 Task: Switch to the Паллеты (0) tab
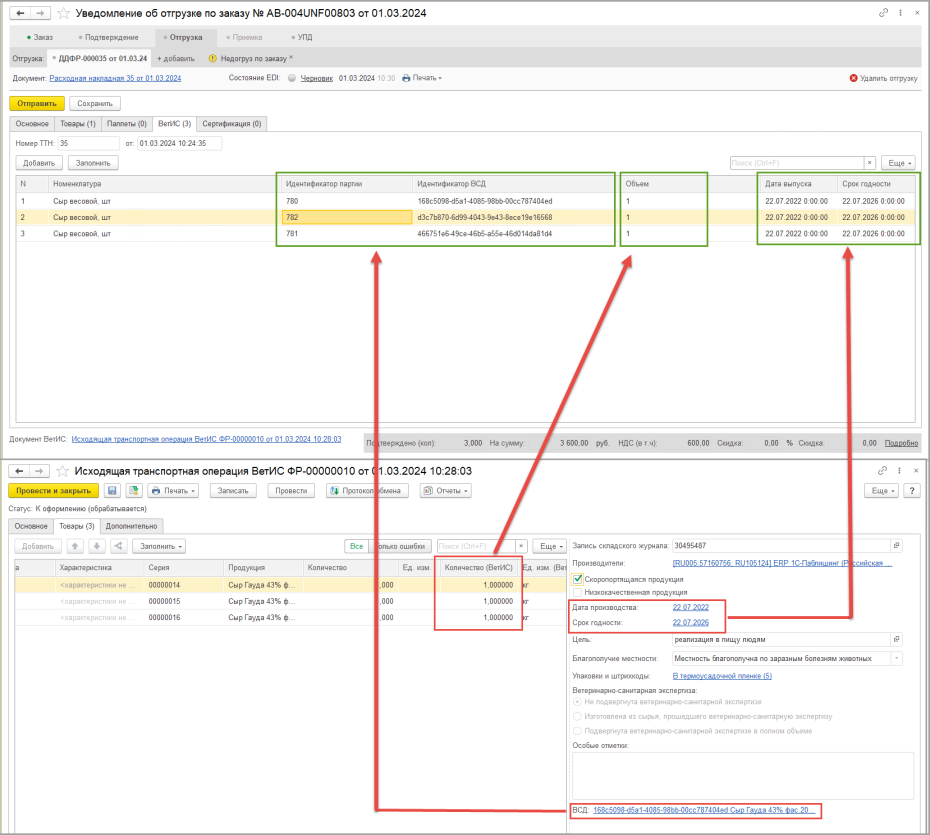pos(127,124)
